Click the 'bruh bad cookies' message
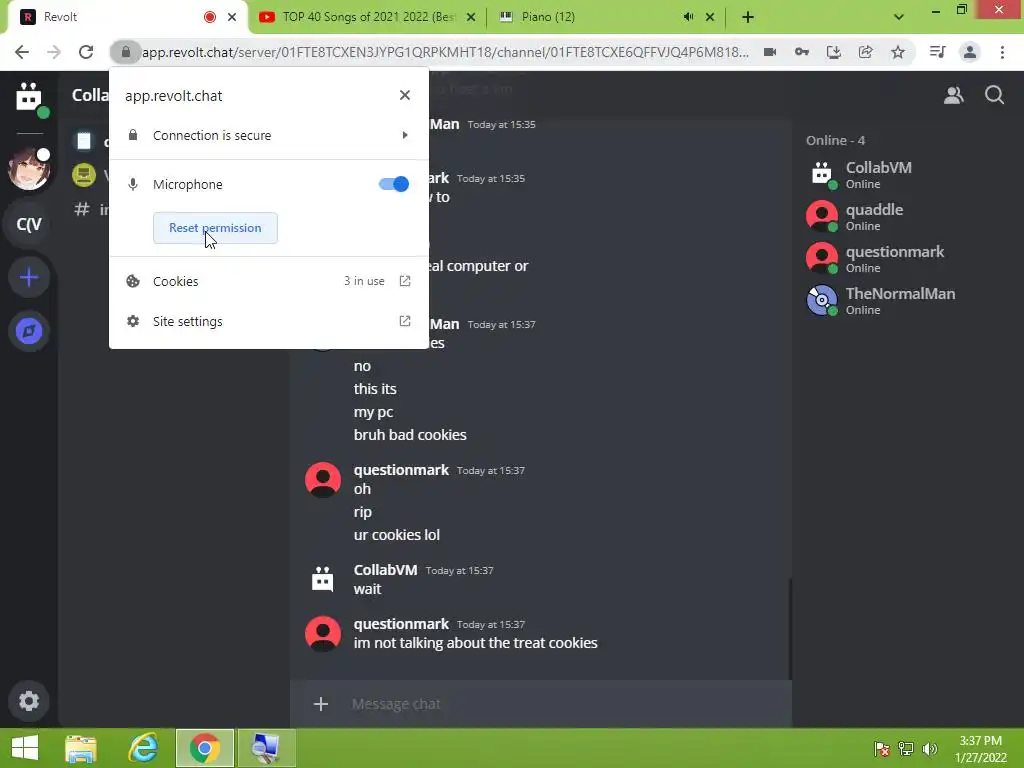 click(x=410, y=435)
